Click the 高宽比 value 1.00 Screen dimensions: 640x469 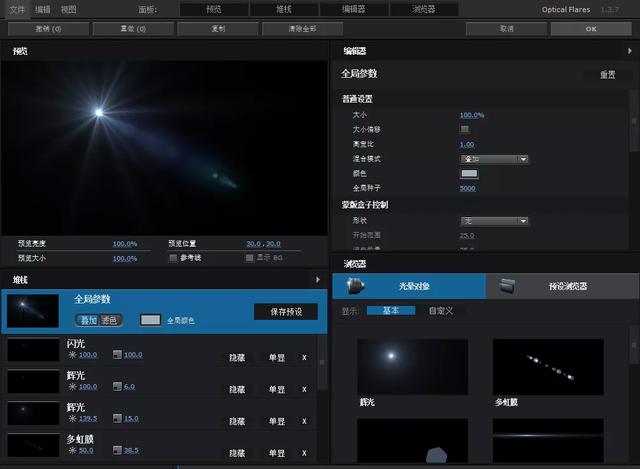[x=467, y=144]
